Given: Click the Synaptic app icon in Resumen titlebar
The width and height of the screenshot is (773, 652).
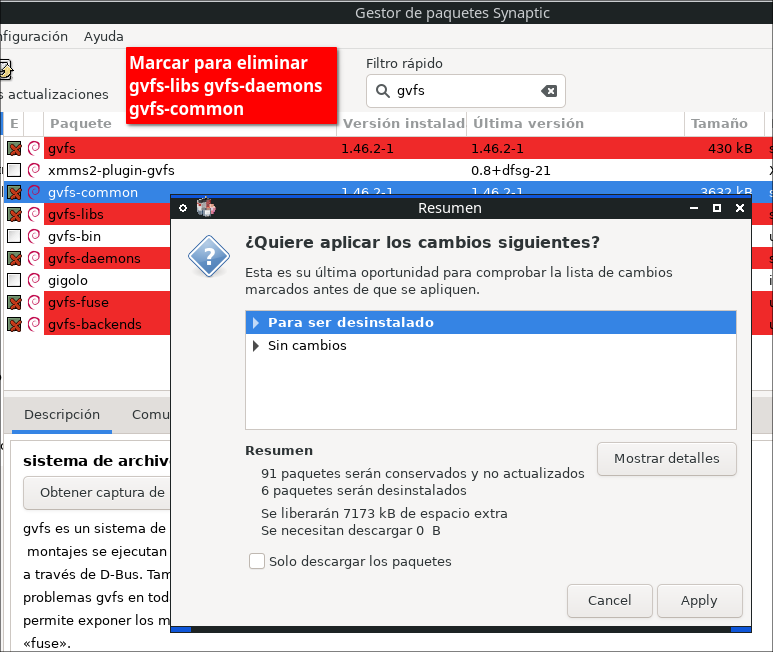Looking at the screenshot, I should point(206,207).
